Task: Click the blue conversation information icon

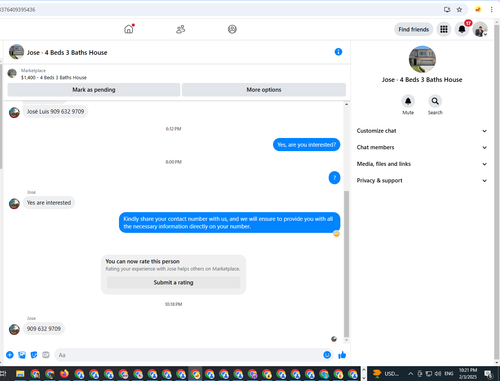Action: point(338,52)
